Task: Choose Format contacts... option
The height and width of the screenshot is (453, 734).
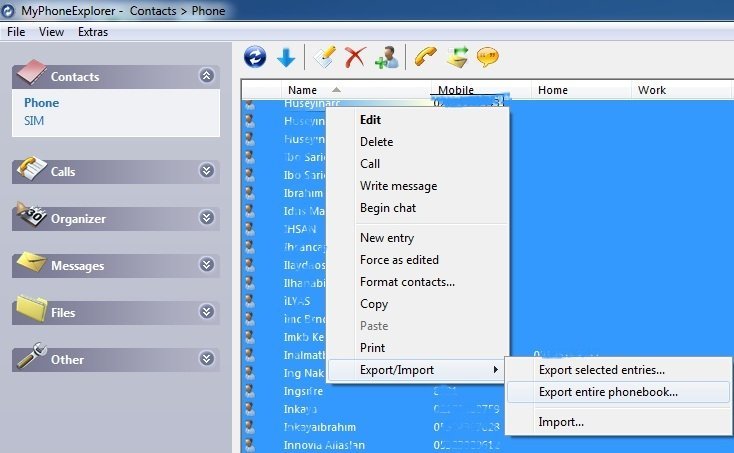Action: (418, 282)
